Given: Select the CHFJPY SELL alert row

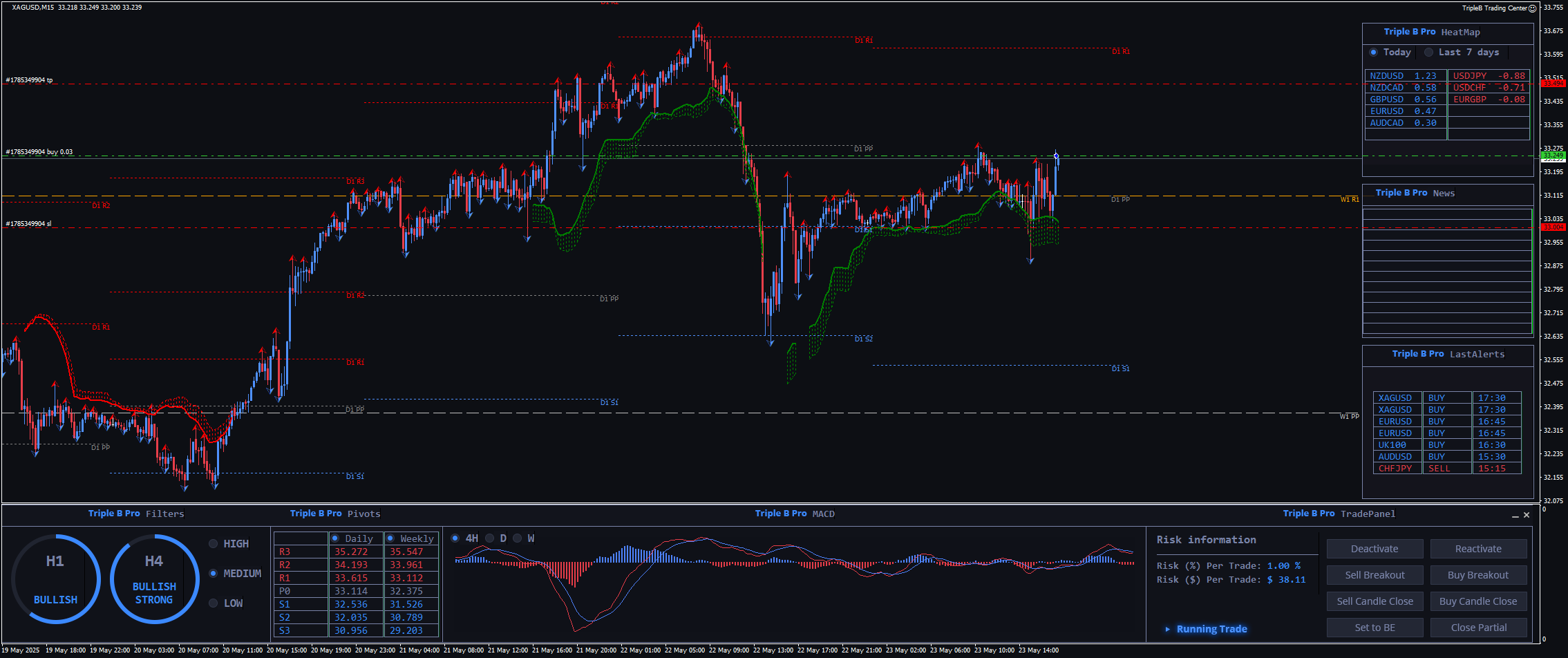Looking at the screenshot, I should point(1447,469).
